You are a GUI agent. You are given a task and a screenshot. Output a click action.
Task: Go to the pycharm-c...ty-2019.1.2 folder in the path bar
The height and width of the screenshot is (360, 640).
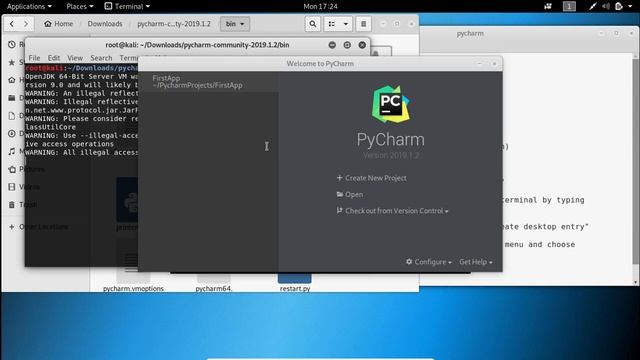[174, 24]
